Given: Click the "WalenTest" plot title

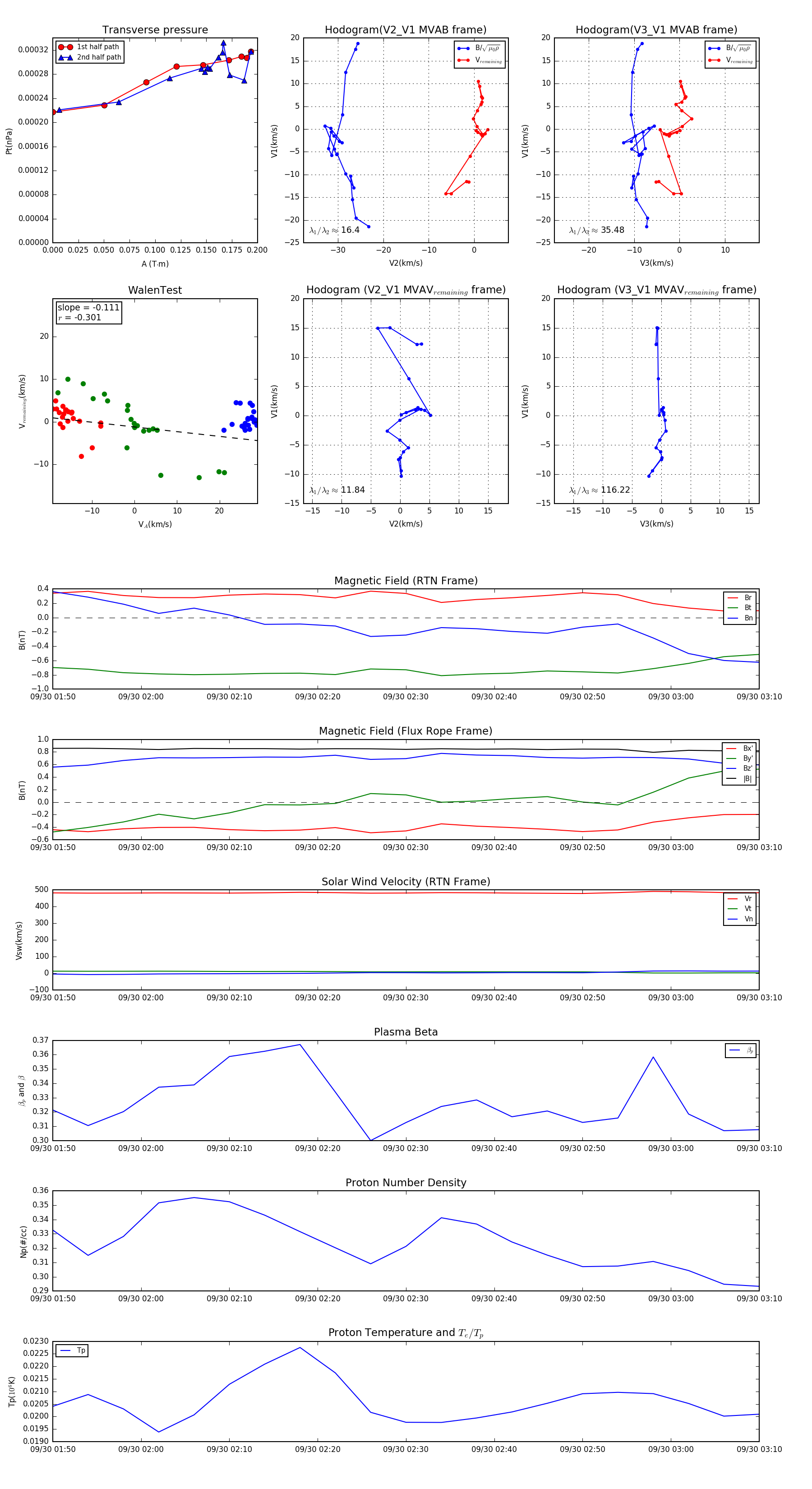Looking at the screenshot, I should (155, 290).
